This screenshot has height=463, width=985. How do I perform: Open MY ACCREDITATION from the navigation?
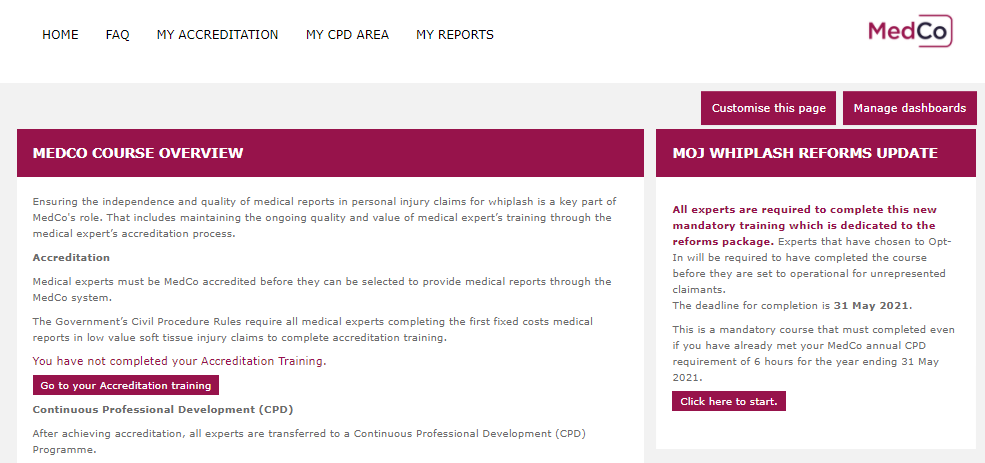coord(217,35)
